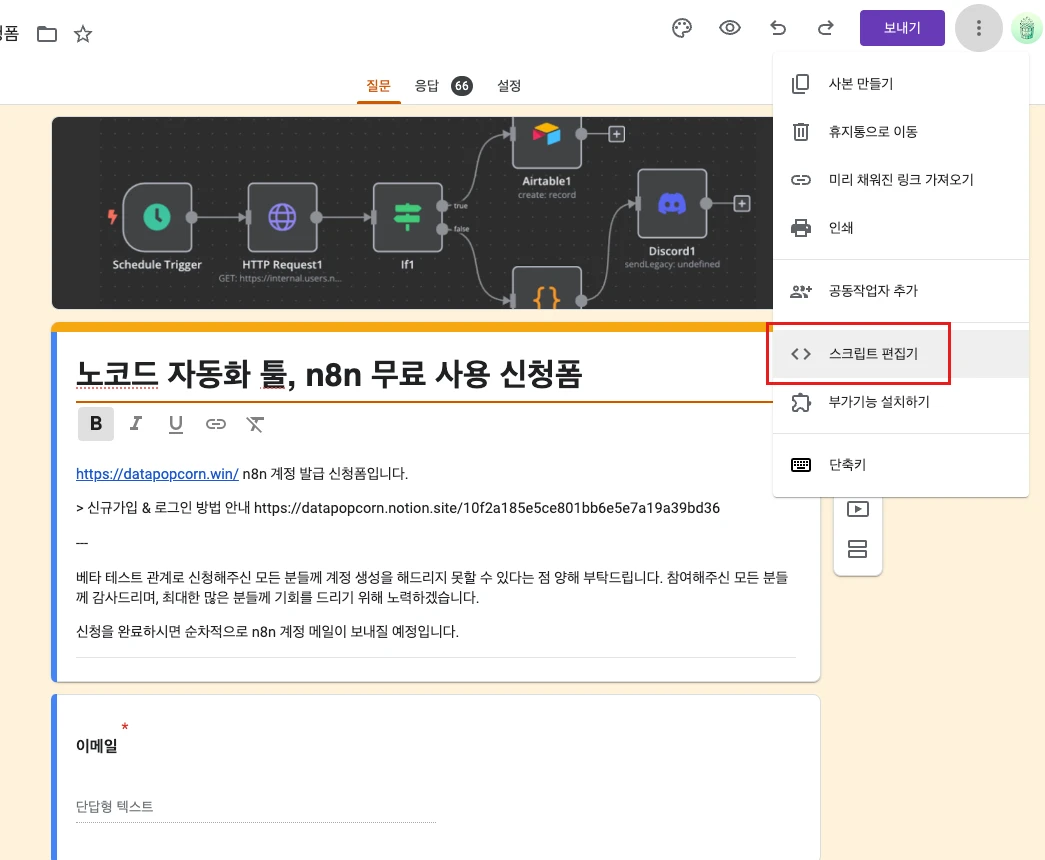Toggle underline formatting in the title toolbar
Screen dimensions: 1045x860
tap(176, 424)
